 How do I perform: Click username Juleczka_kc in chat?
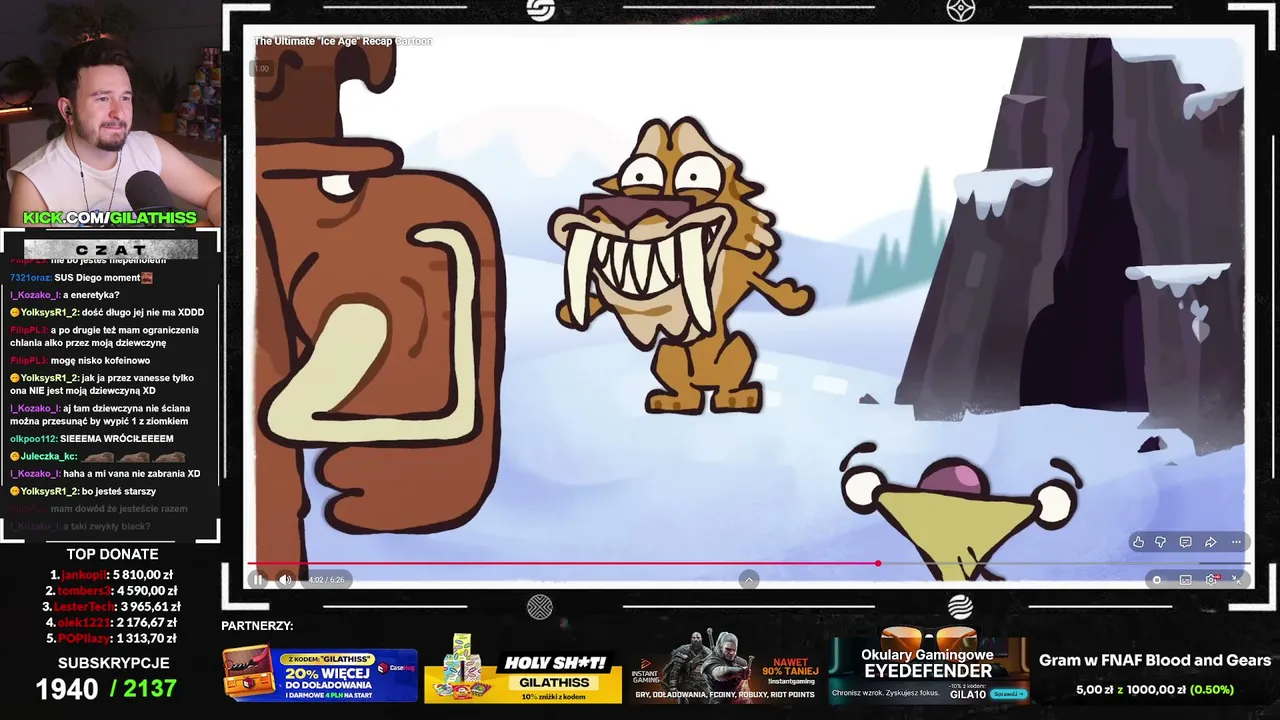click(48, 456)
